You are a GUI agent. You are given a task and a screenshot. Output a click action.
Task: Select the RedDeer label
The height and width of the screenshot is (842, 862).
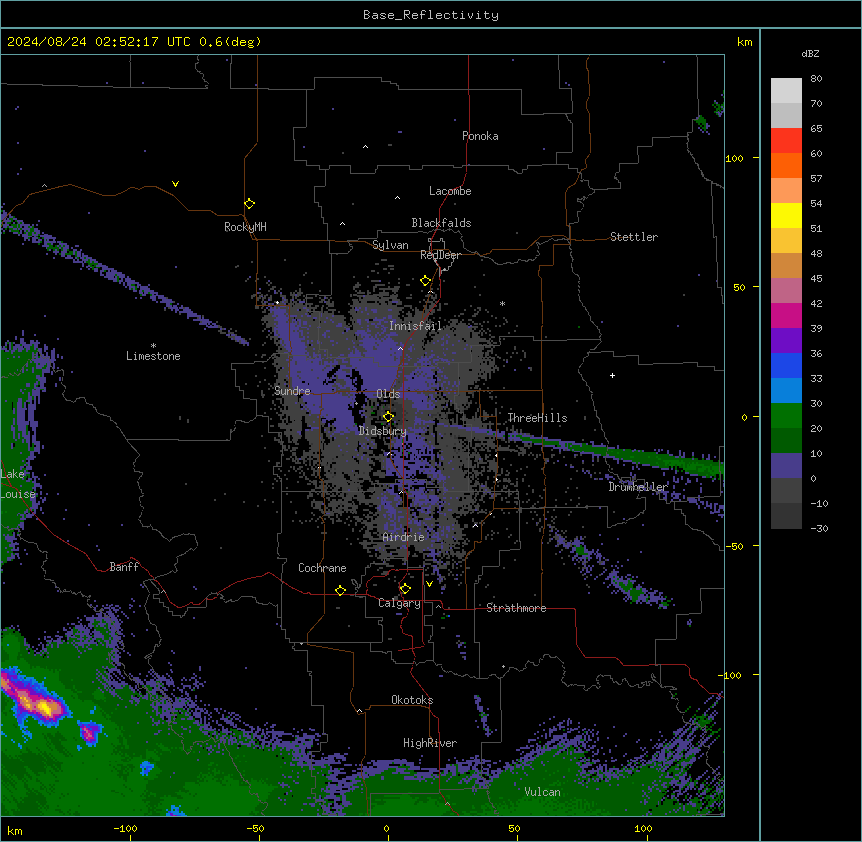440,255
